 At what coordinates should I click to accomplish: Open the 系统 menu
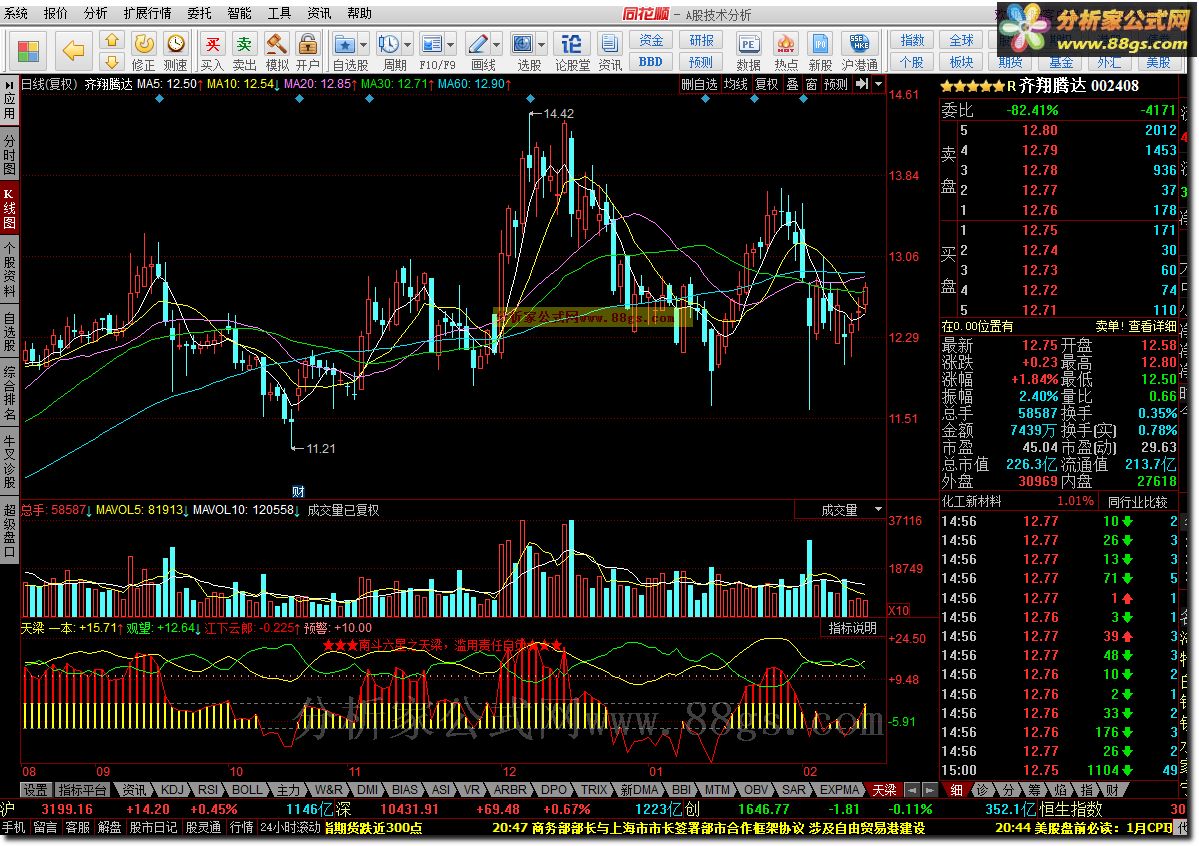(15, 13)
